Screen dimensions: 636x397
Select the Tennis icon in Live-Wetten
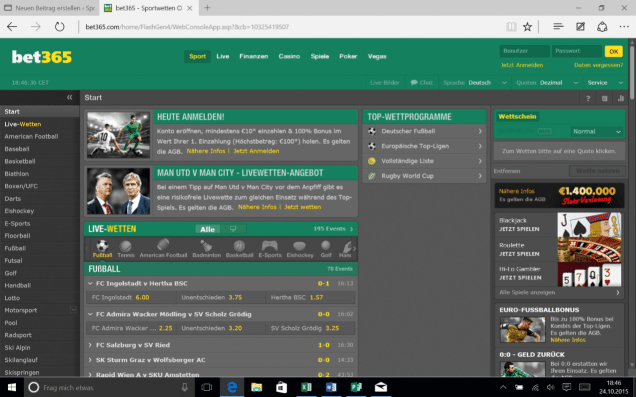point(126,249)
